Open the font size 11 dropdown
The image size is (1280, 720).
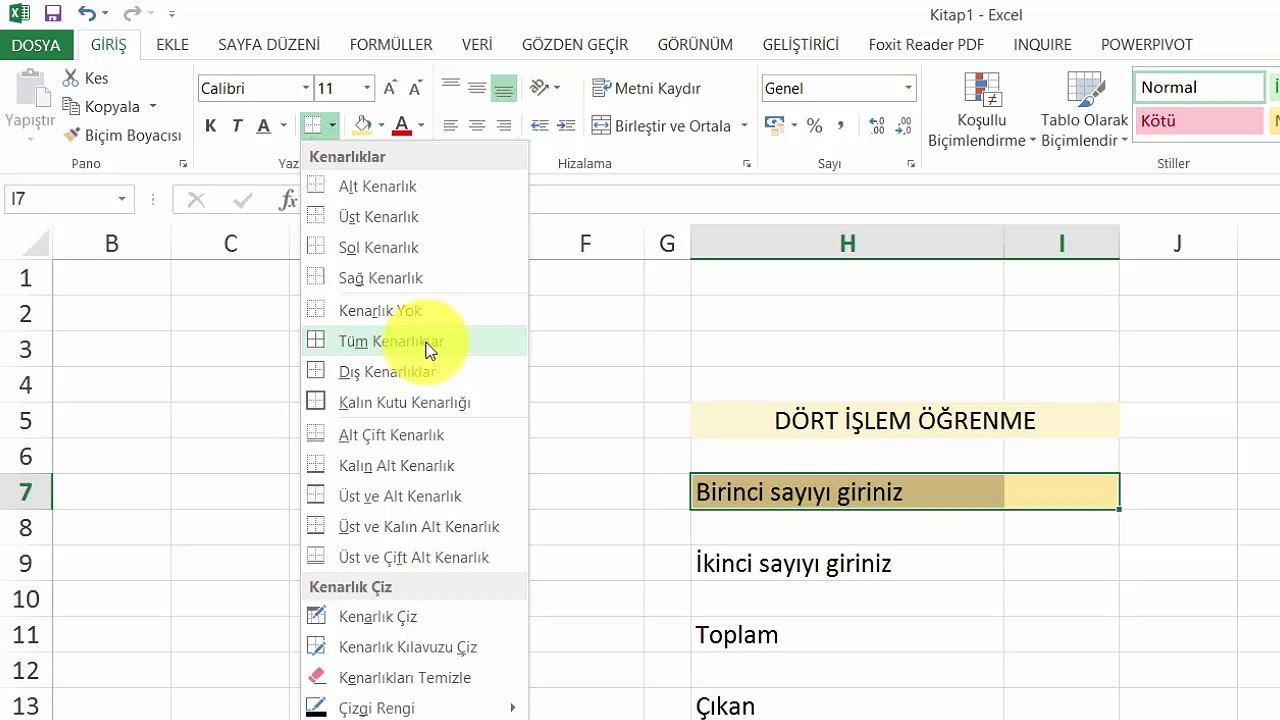[x=366, y=88]
